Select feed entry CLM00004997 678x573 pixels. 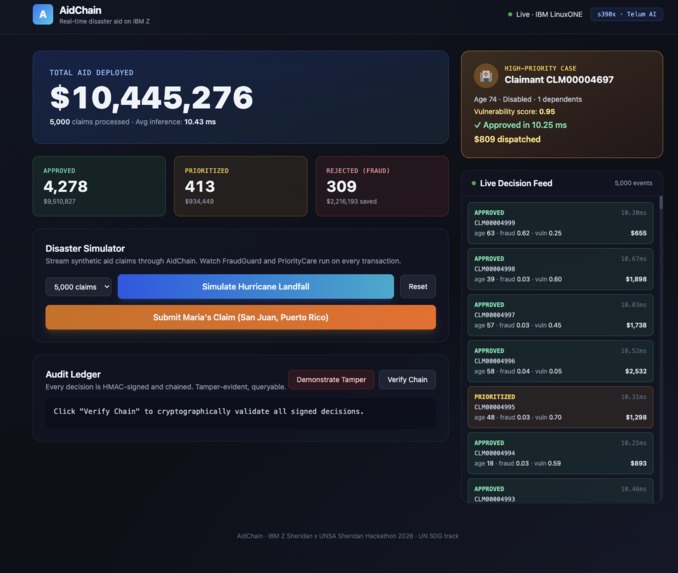[x=560, y=315]
